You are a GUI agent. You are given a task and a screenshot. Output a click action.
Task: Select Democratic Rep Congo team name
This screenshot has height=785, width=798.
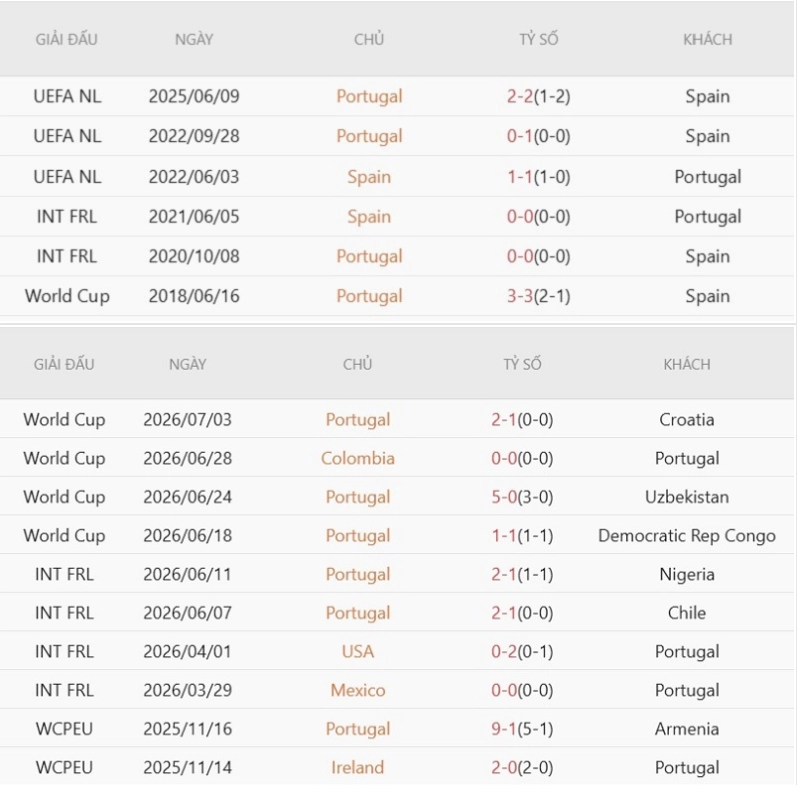pos(687,536)
